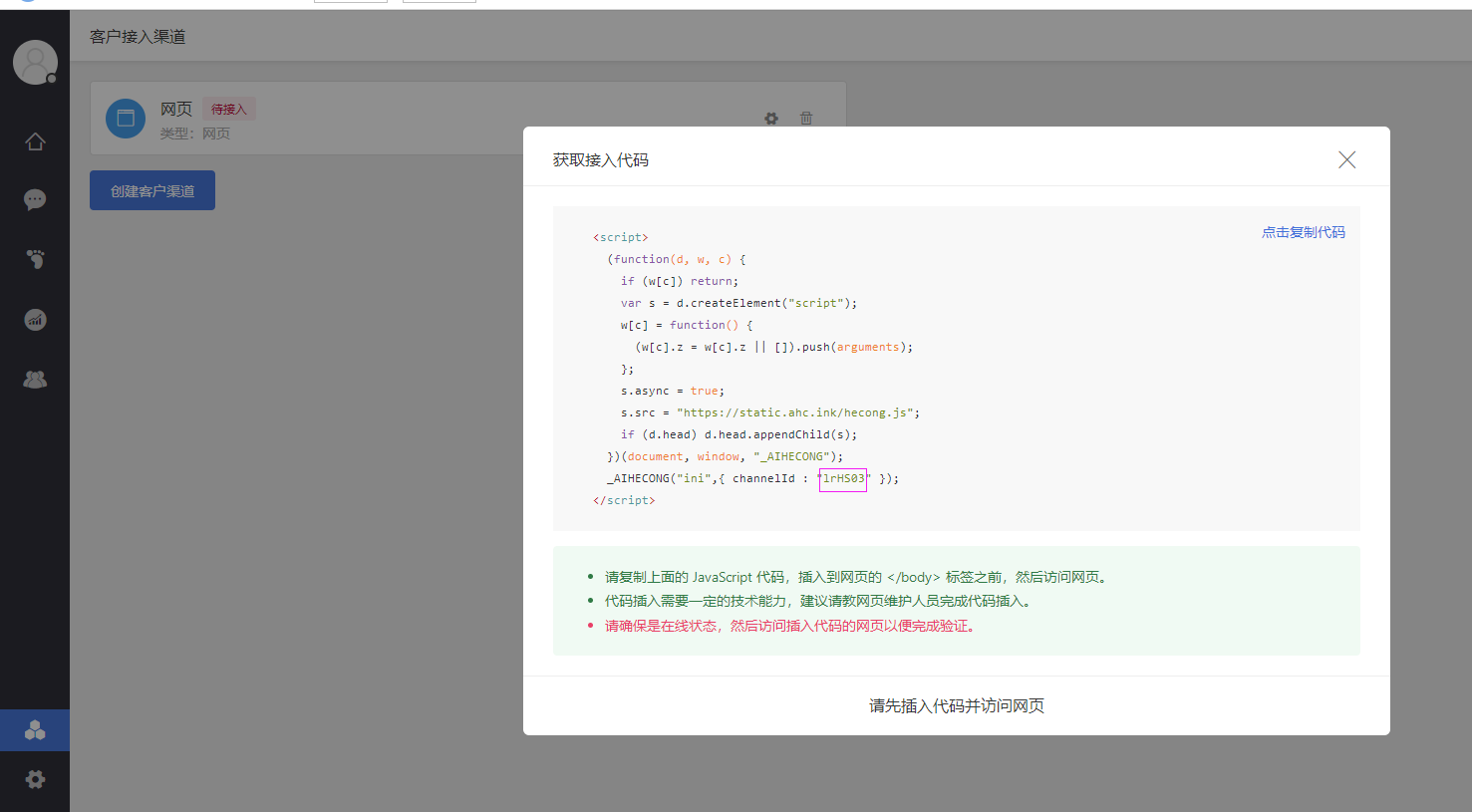Open the home icon in sidebar
1472x812 pixels.
[35, 141]
